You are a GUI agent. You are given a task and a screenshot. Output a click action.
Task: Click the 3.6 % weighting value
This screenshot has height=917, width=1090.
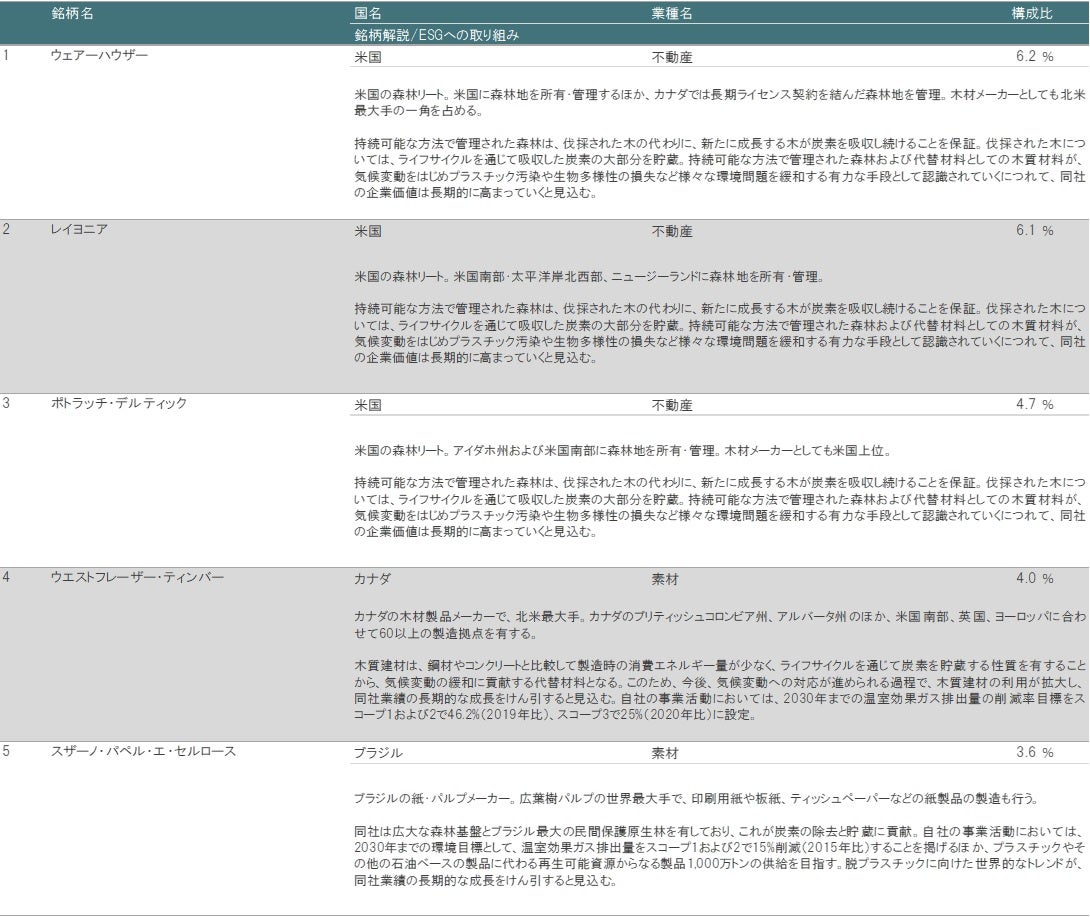(1034, 753)
